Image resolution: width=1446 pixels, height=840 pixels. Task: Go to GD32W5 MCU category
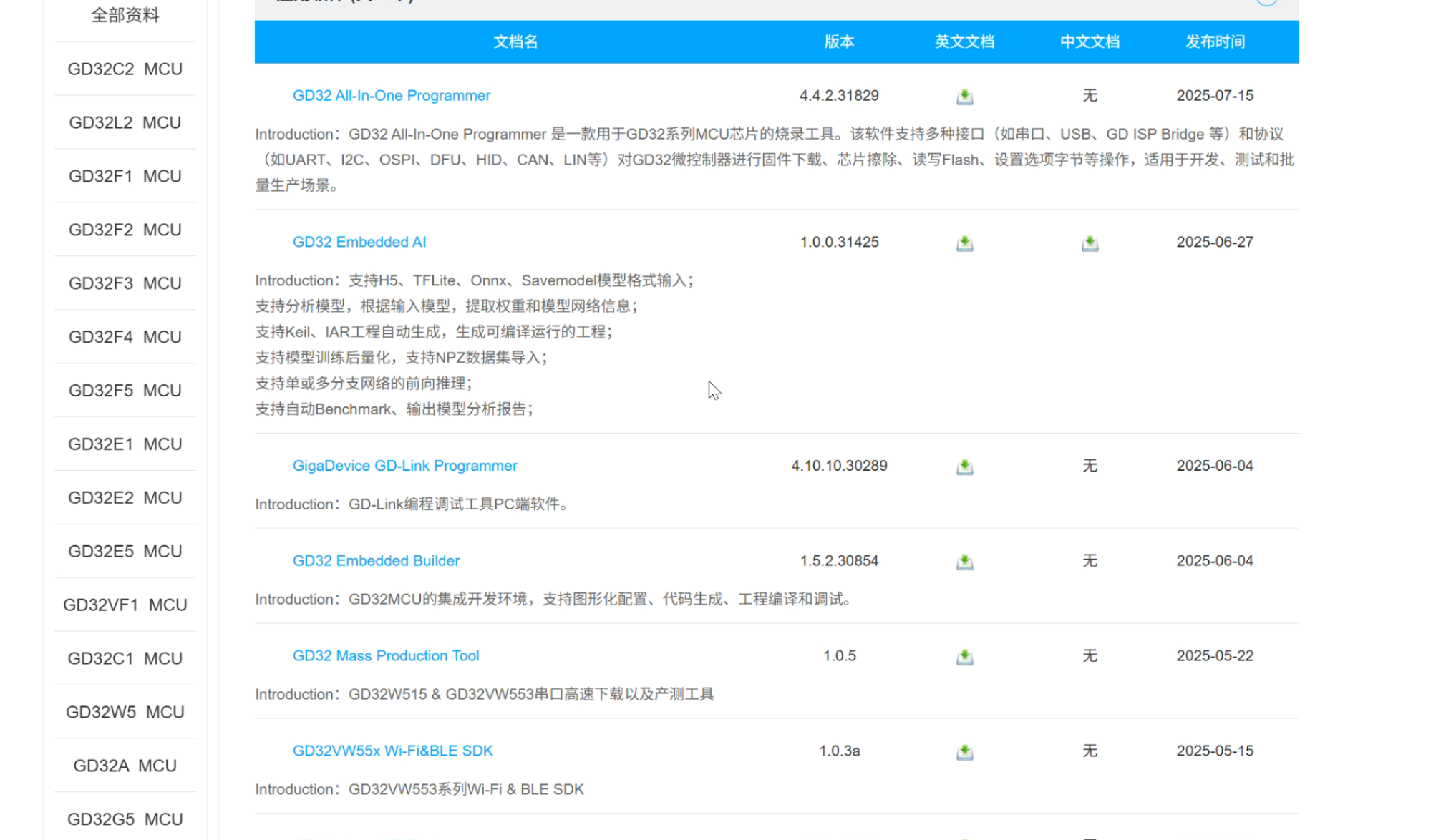(125, 712)
